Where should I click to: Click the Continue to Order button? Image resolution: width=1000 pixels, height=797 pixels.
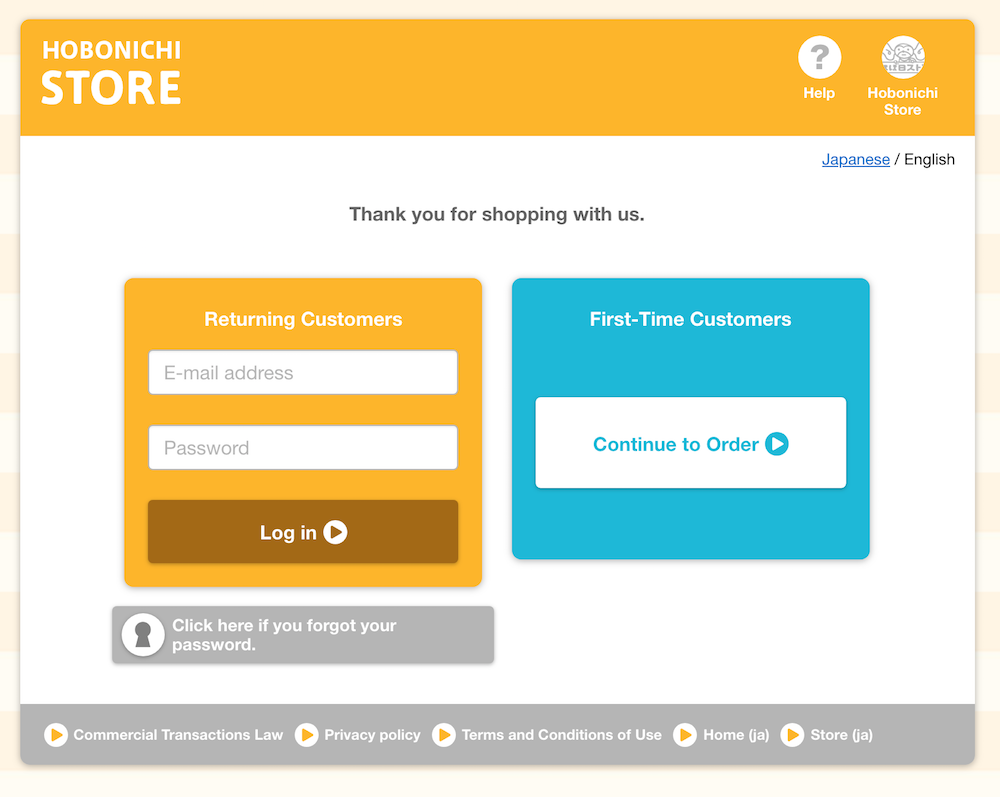(x=691, y=443)
